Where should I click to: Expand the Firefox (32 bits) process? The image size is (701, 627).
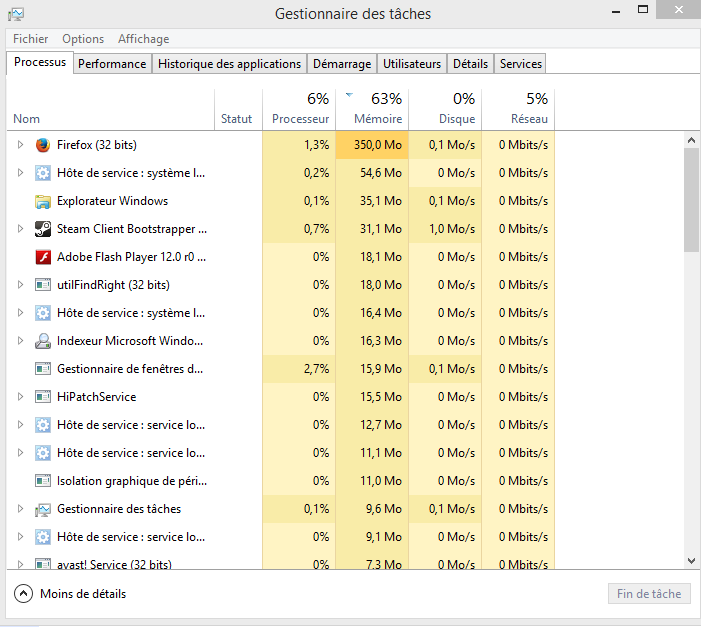pos(20,144)
